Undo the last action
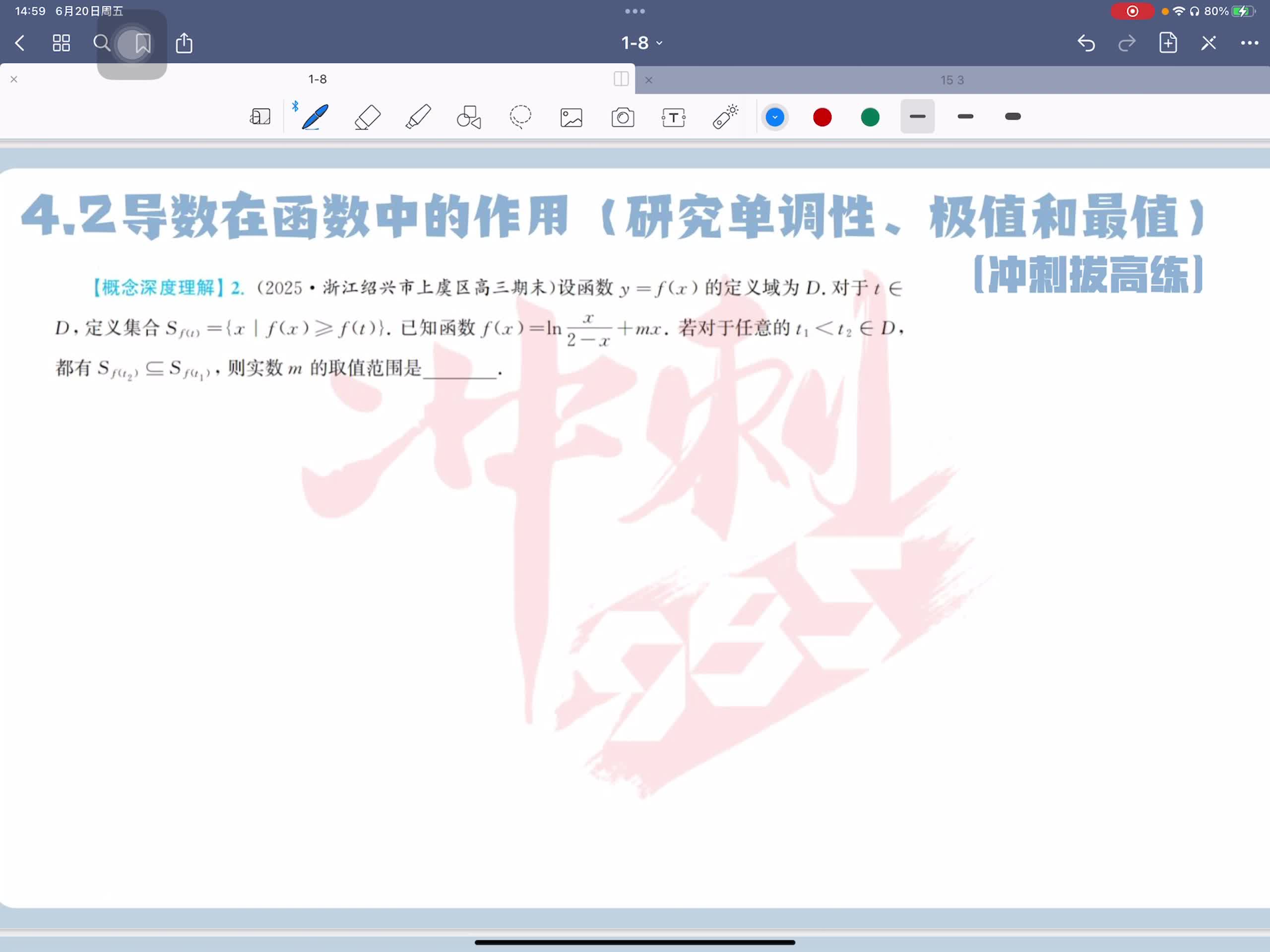The height and width of the screenshot is (952, 1270). click(x=1085, y=43)
